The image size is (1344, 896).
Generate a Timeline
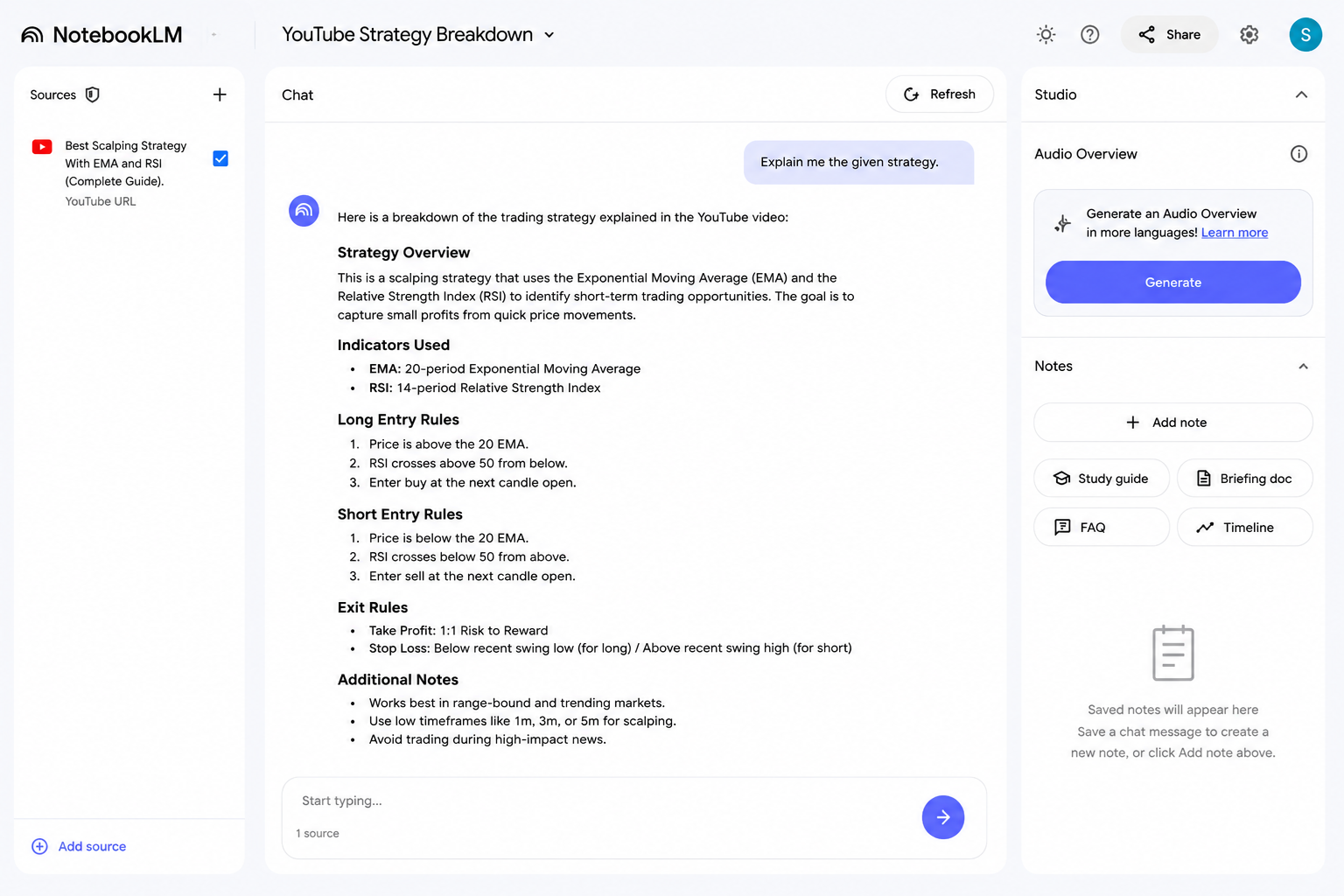1245,528
